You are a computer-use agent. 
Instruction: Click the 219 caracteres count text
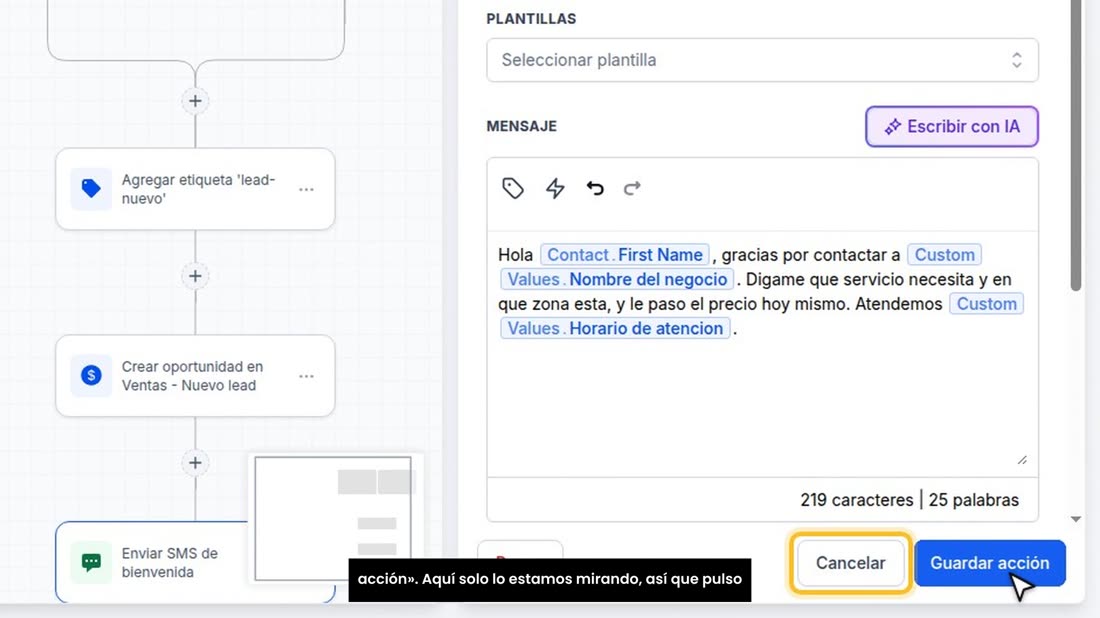tap(857, 500)
